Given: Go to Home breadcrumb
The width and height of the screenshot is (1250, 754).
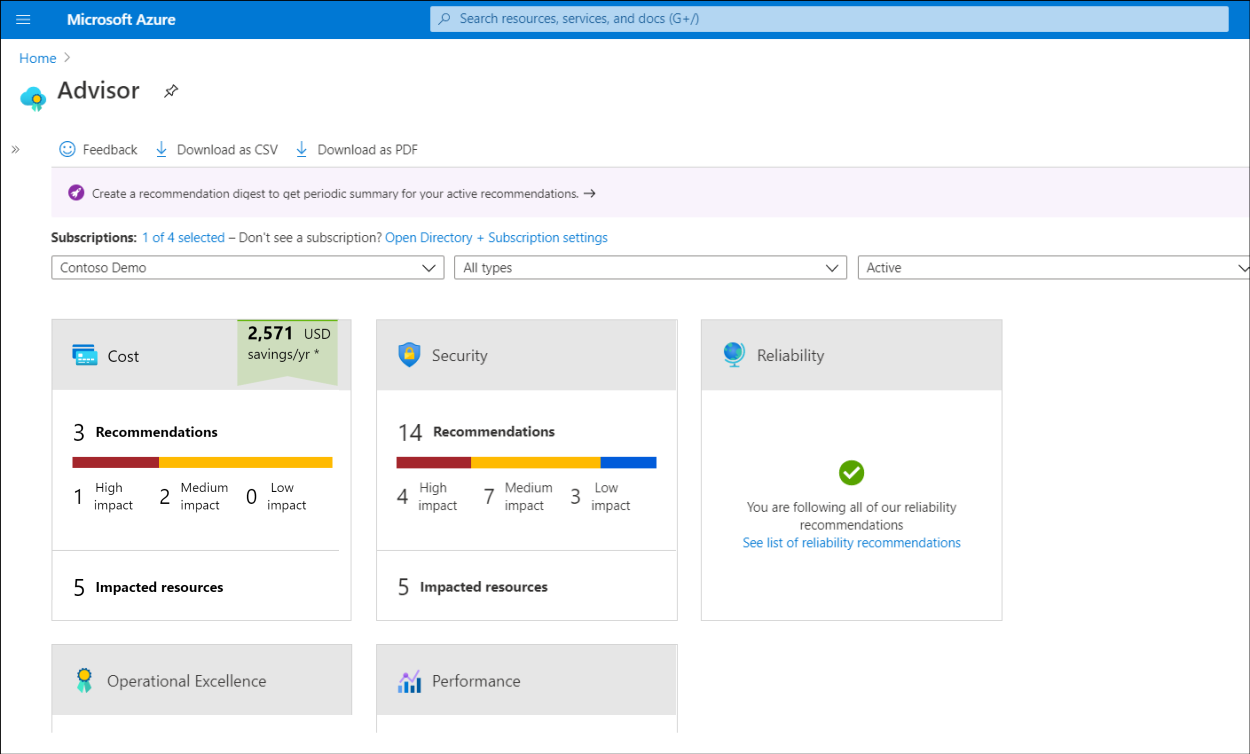Looking at the screenshot, I should tap(38, 59).
